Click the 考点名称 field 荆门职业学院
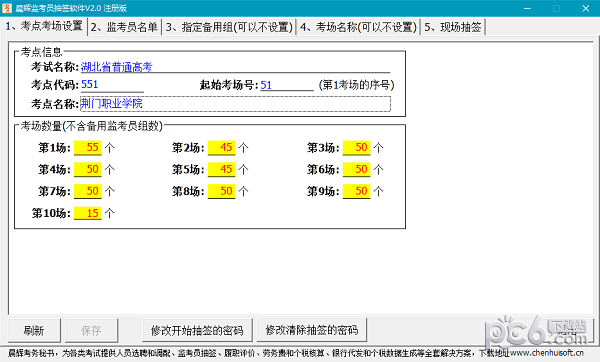Viewport: 600px width, 362px height. (235, 104)
